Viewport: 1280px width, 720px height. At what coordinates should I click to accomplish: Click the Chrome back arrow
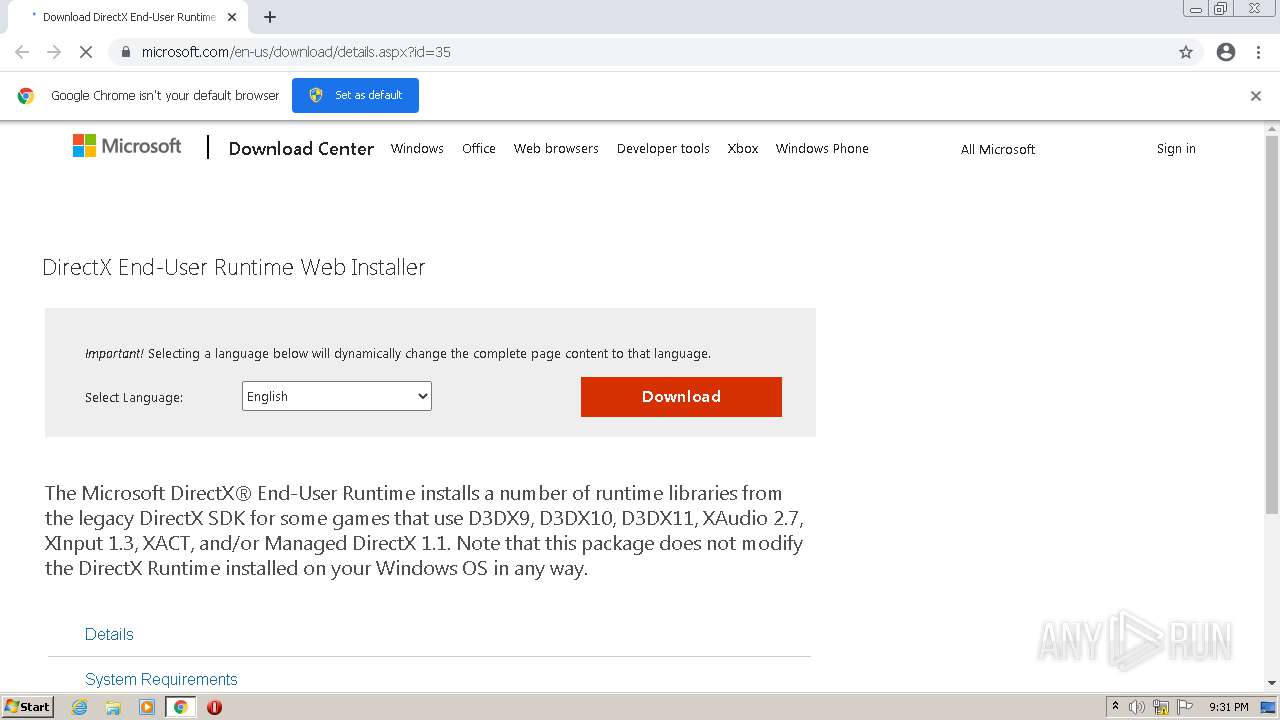22,52
